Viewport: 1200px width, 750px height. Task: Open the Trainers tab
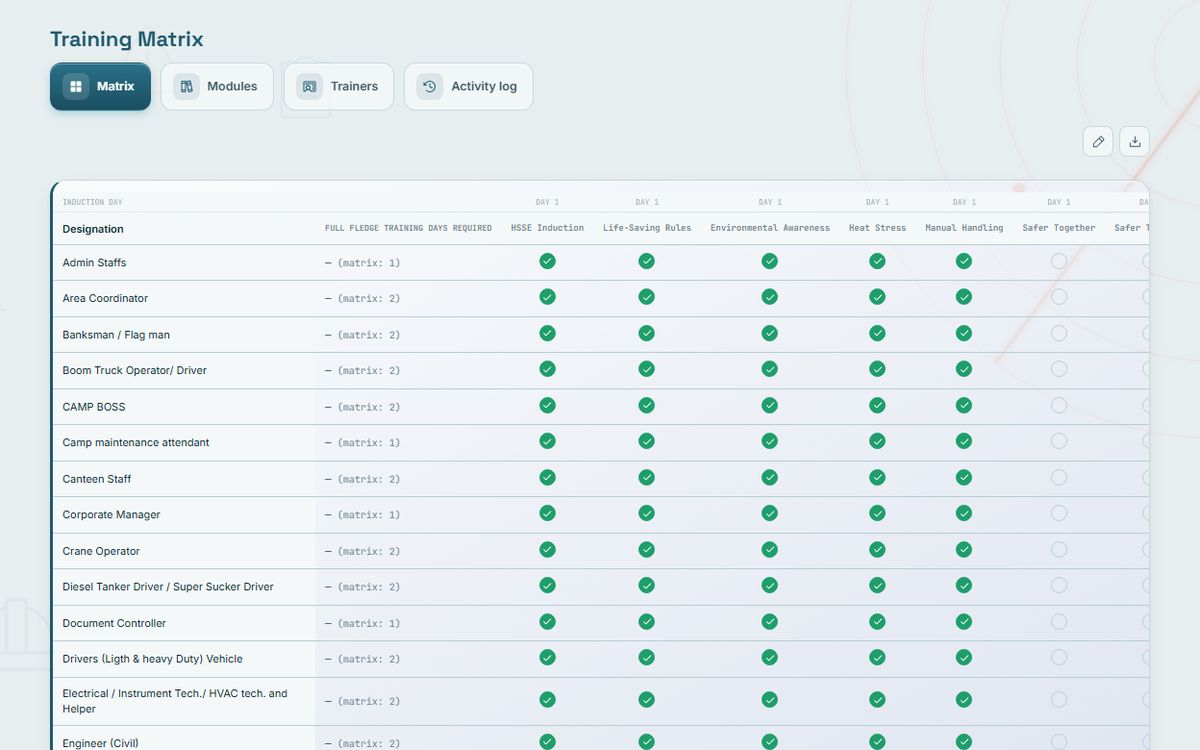pyautogui.click(x=339, y=86)
